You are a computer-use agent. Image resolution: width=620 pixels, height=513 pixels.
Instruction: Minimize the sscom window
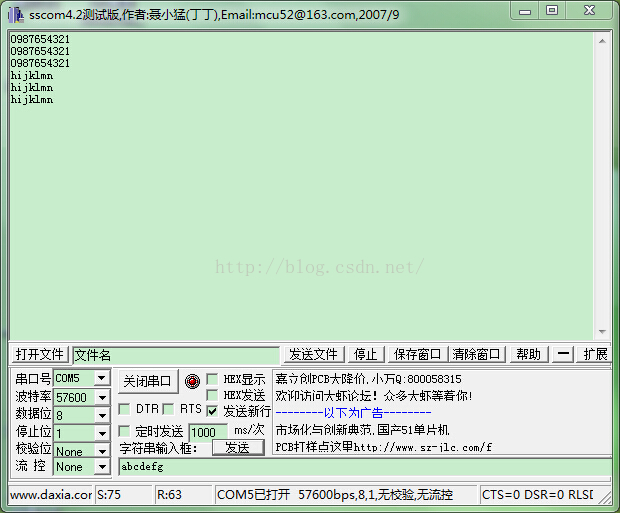point(525,11)
